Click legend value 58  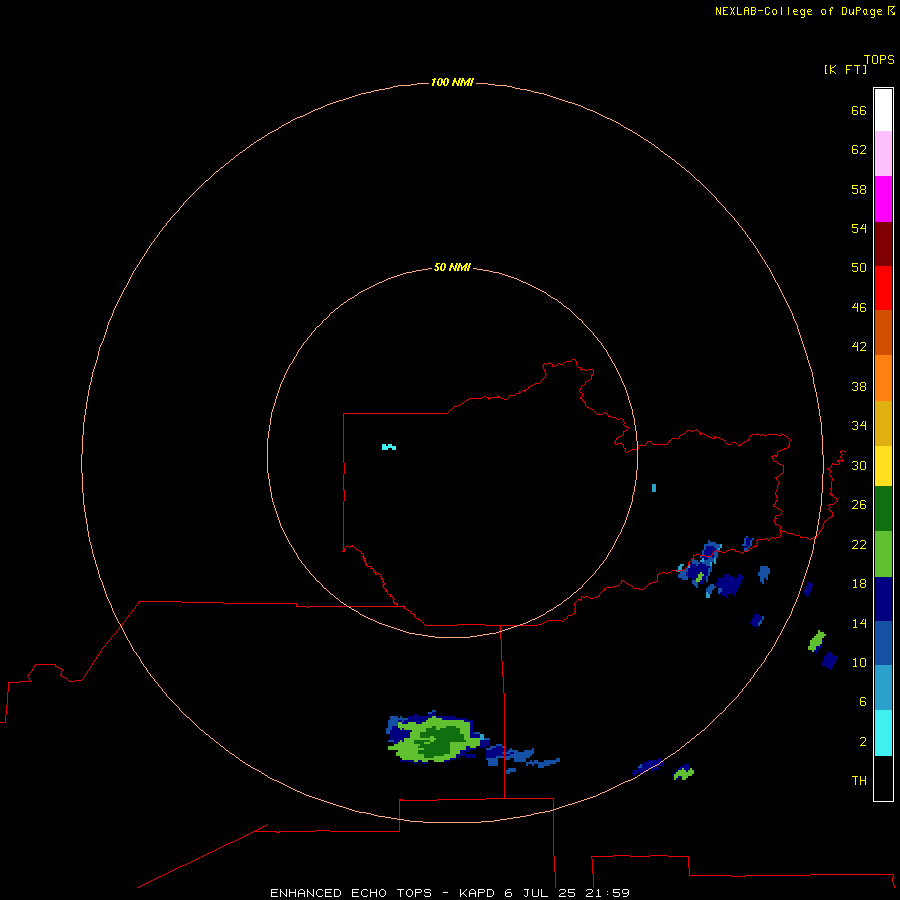click(x=859, y=189)
